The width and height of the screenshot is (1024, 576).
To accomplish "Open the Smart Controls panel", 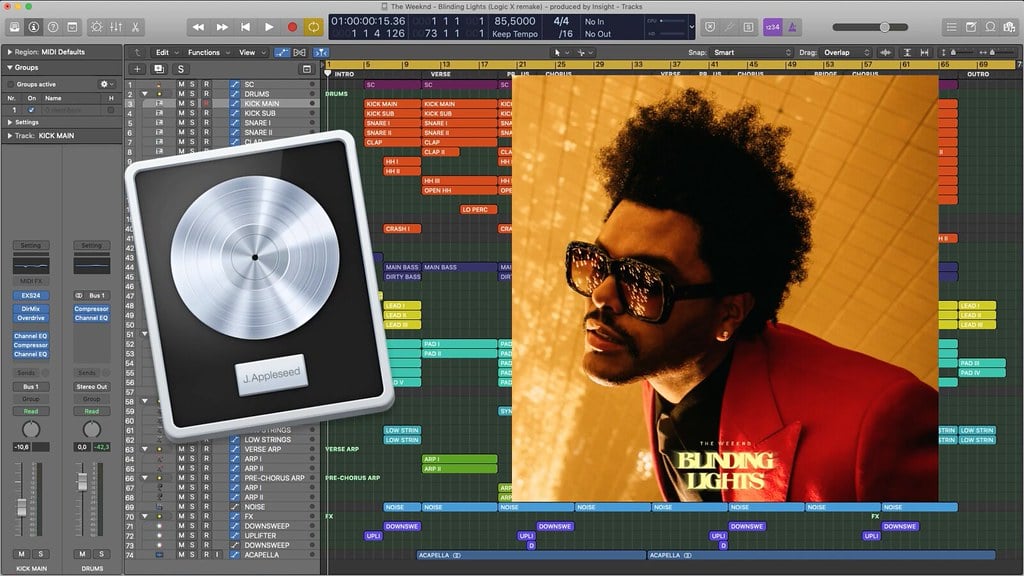I will click(x=96, y=26).
